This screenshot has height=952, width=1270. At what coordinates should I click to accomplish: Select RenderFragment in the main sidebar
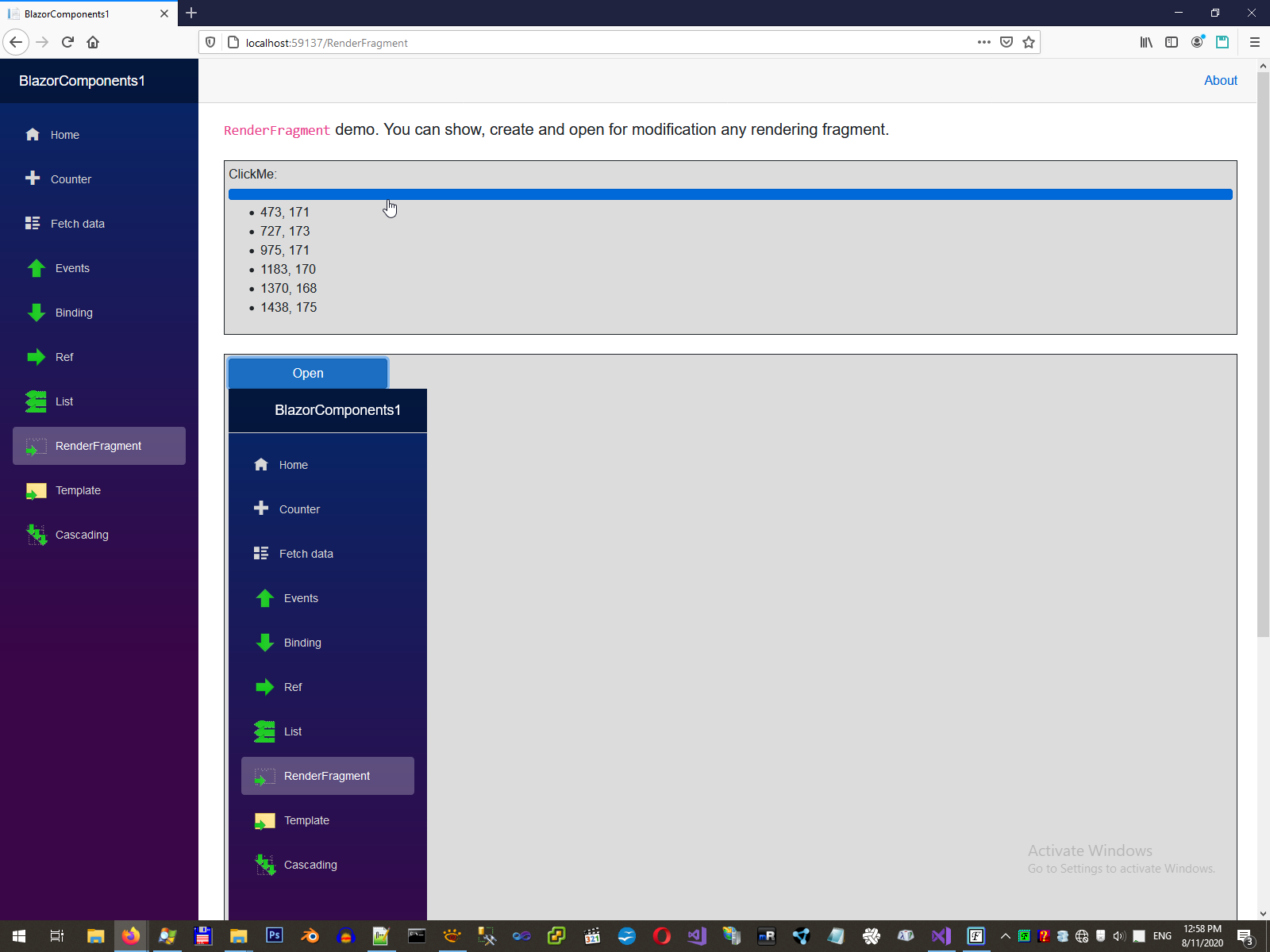tap(99, 446)
